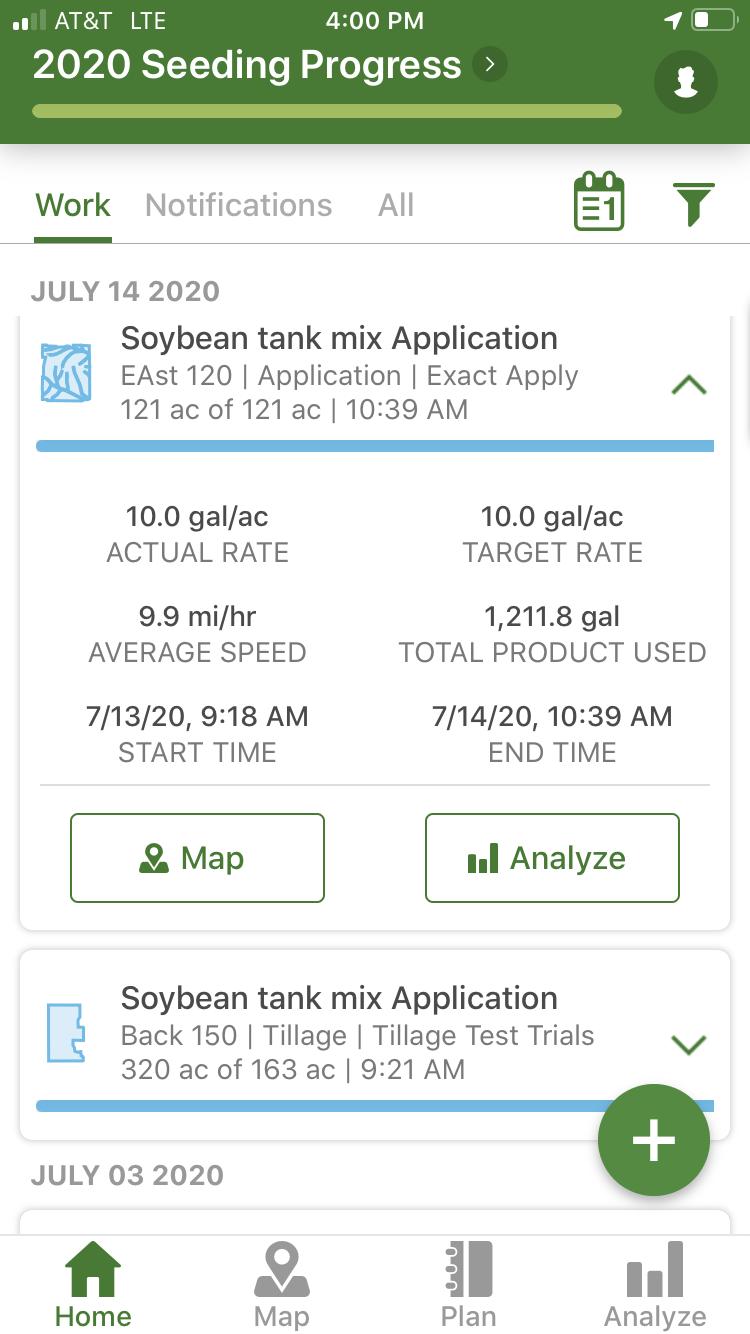The image size is (750, 1334).
Task: Open Analyze charts in bottom navigation
Action: [655, 1284]
